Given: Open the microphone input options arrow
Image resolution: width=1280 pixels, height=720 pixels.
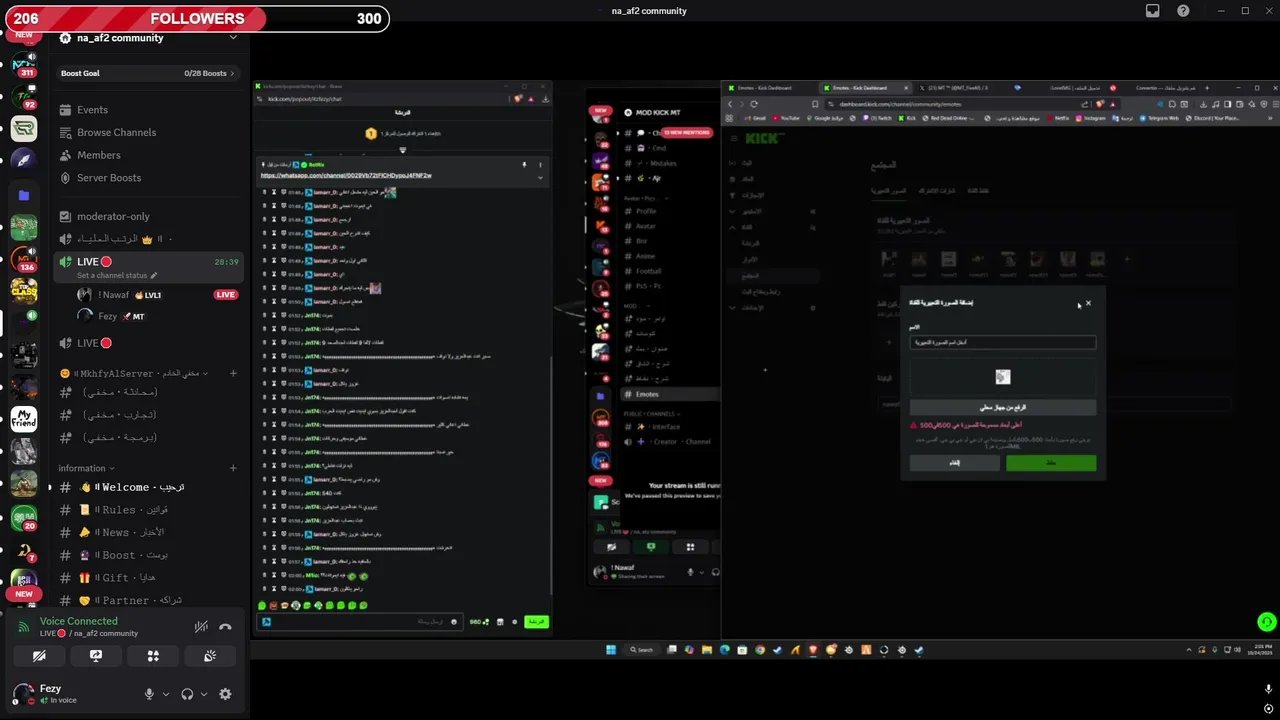Looking at the screenshot, I should pos(166,694).
